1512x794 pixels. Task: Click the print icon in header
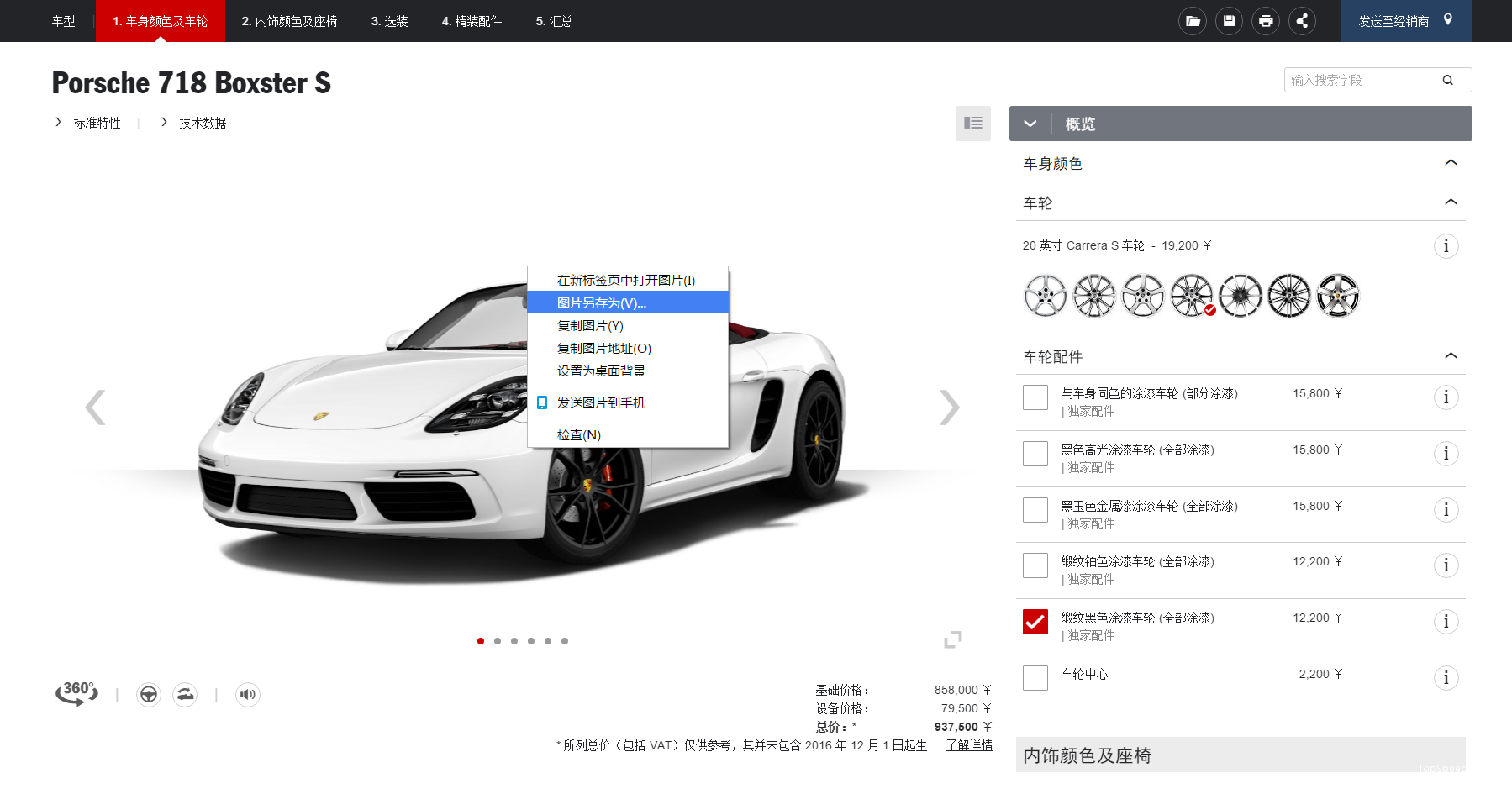click(1266, 21)
